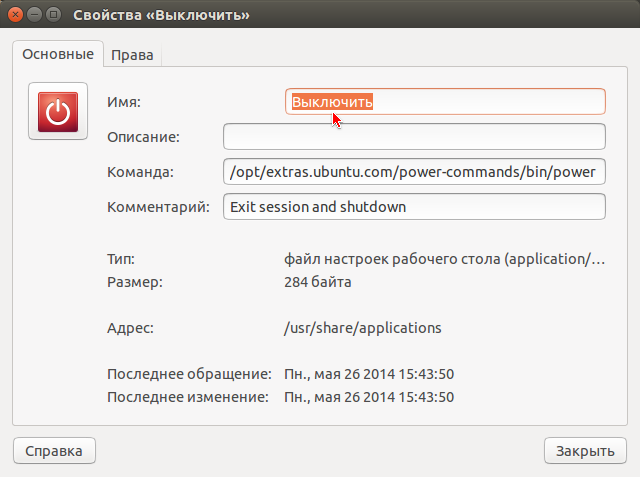The width and height of the screenshot is (640, 477).
Task: Click the Команда: label
Action: (x=140, y=172)
